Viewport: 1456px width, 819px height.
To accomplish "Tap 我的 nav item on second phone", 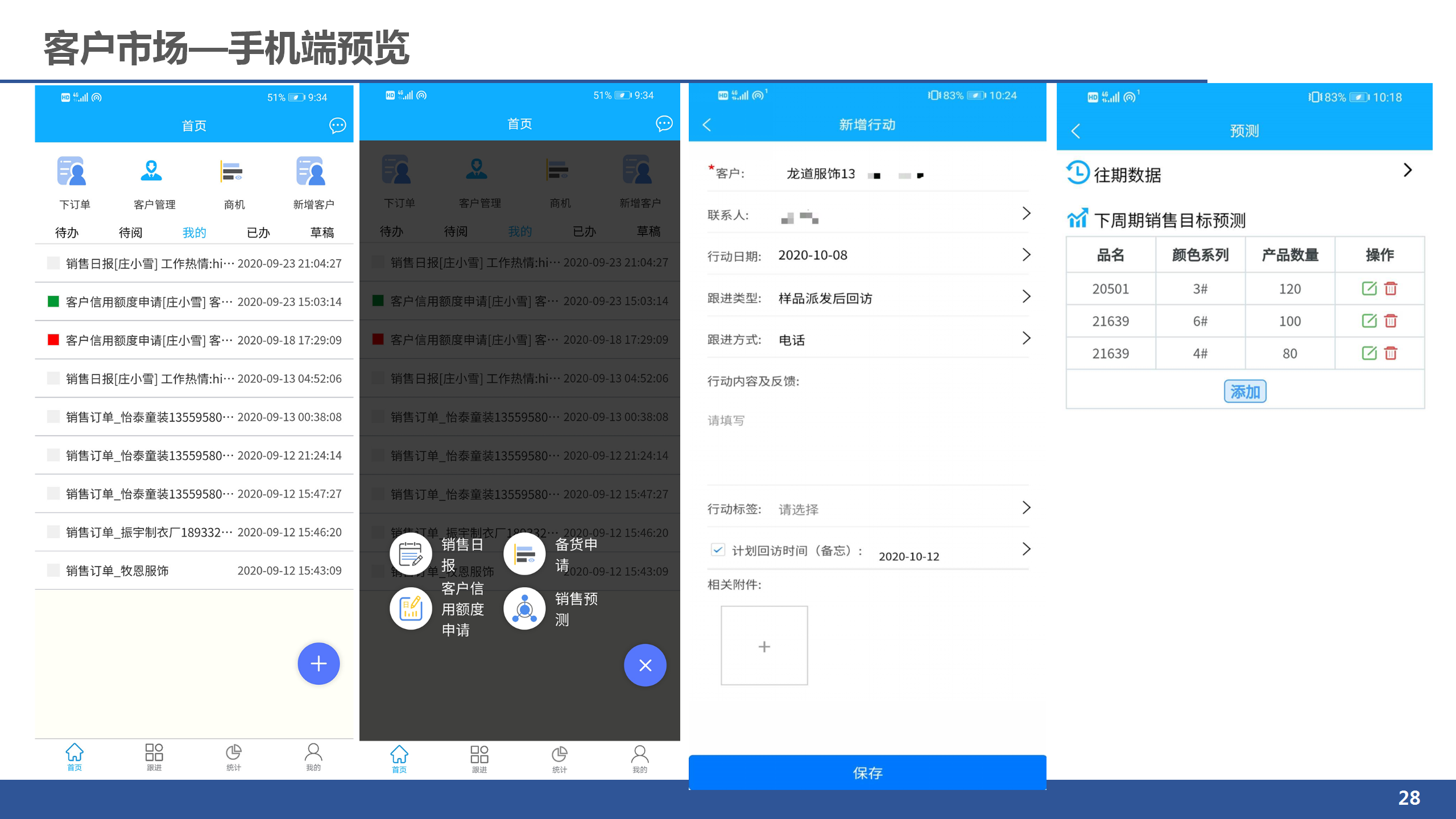I will pyautogui.click(x=640, y=759).
